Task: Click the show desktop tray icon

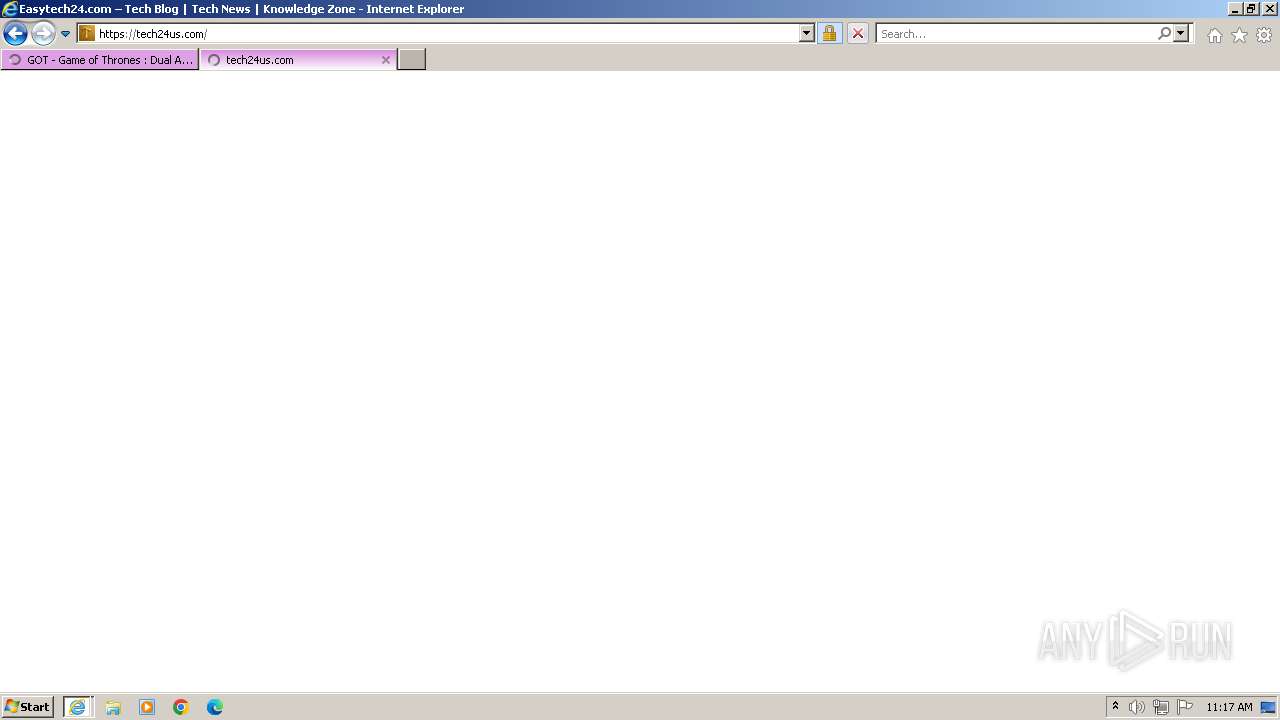Action: pos(1268,707)
